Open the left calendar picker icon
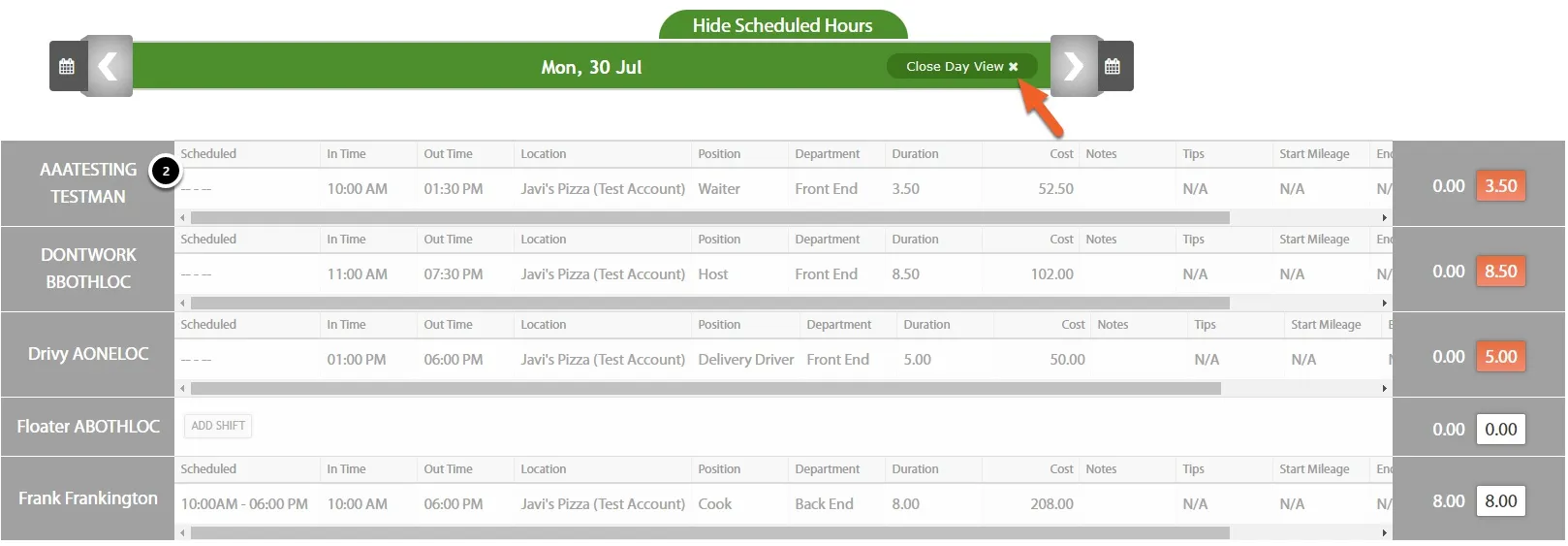Viewport: 1568px width, 546px height. (x=67, y=67)
